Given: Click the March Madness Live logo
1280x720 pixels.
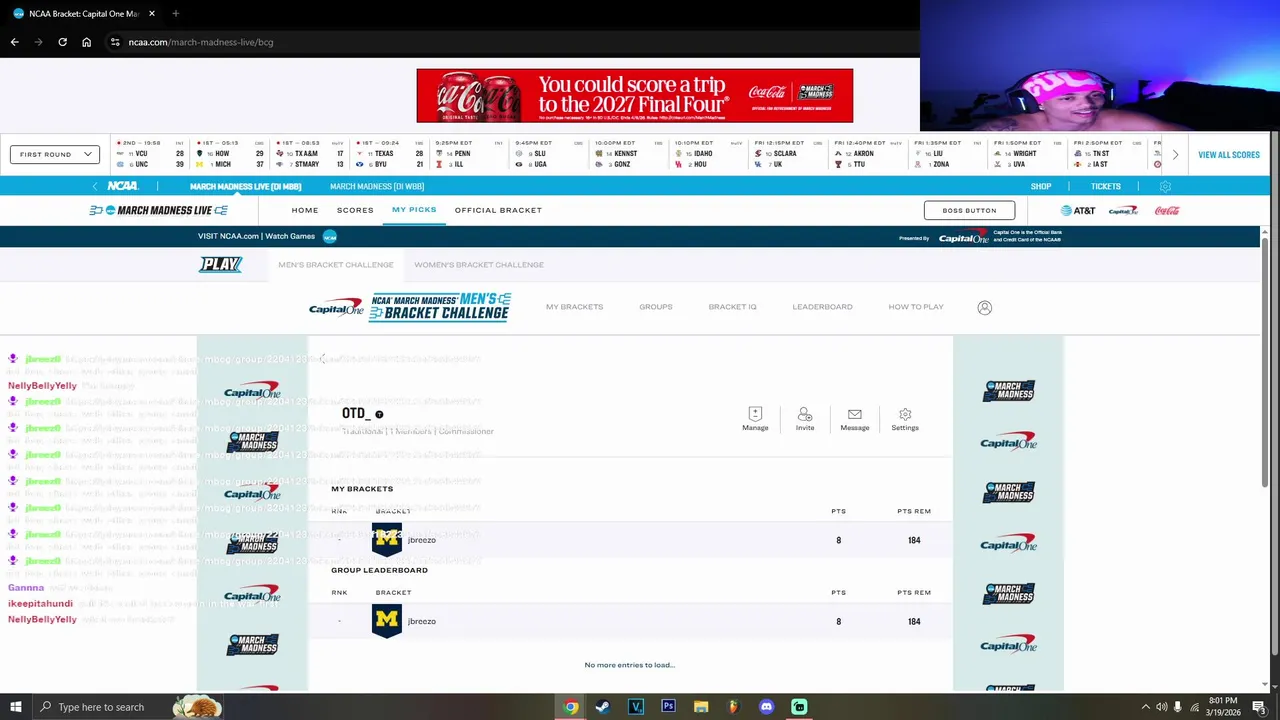Looking at the screenshot, I should 158,210.
